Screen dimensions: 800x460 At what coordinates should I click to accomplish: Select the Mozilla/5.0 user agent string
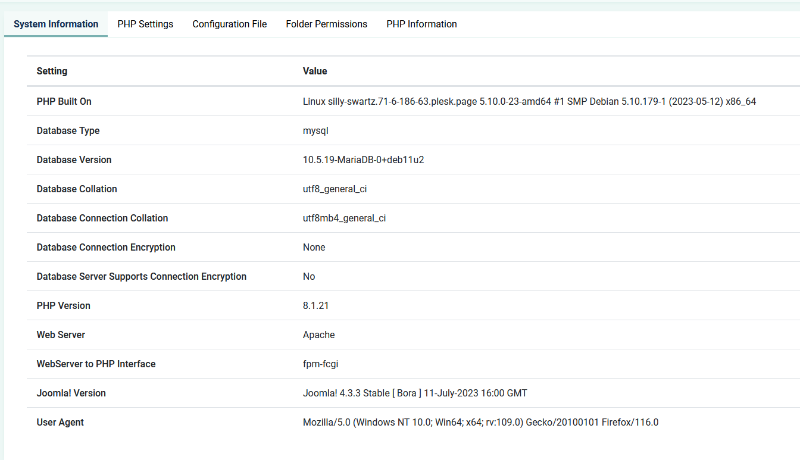481,422
